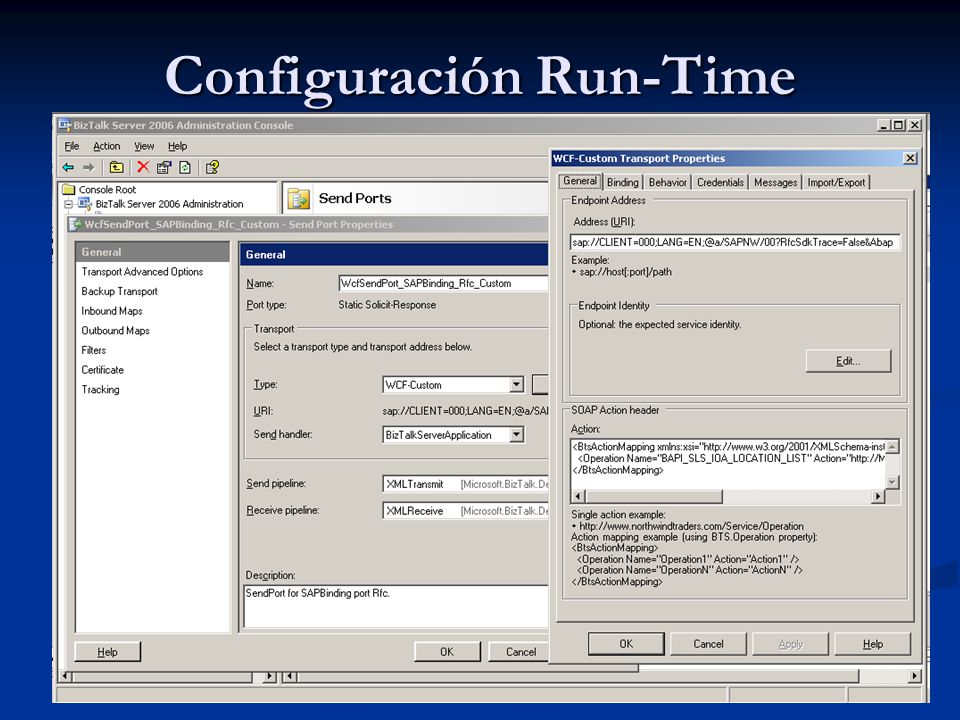Select Backup Transport in the list
Viewport: 960px width, 720px height.
pos(119,291)
